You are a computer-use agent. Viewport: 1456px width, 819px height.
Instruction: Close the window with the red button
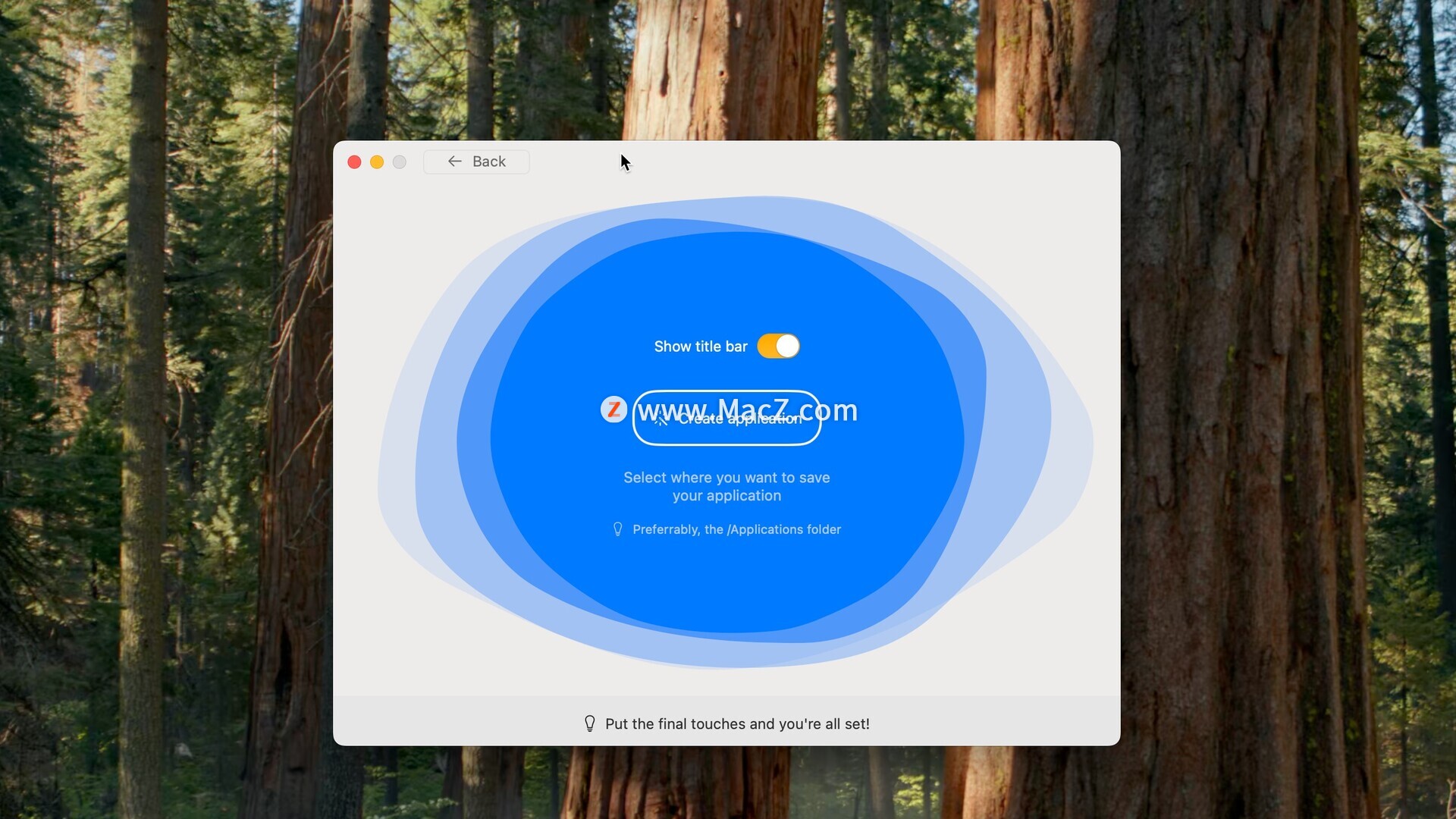pos(354,162)
